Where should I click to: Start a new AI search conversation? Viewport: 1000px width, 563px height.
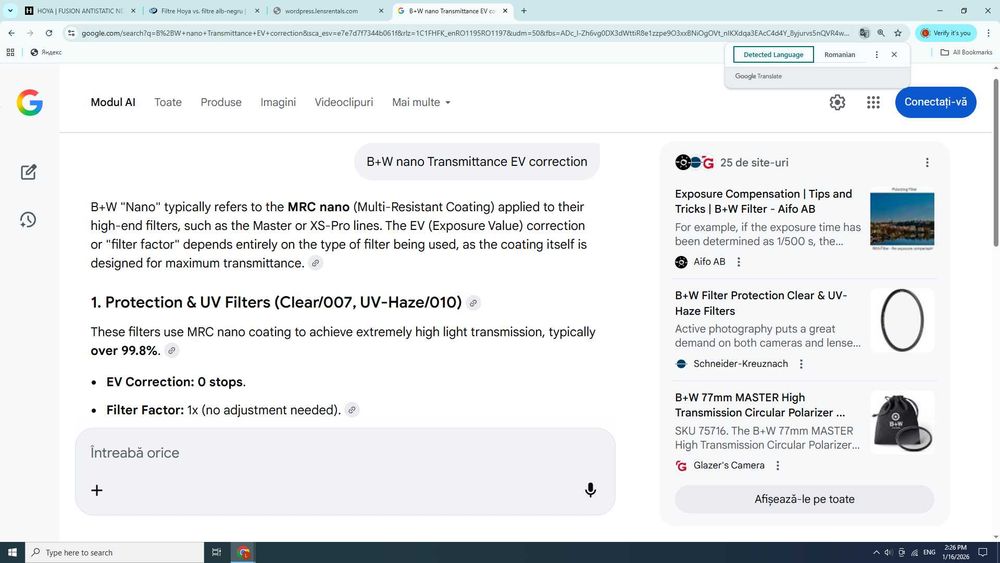tap(28, 172)
